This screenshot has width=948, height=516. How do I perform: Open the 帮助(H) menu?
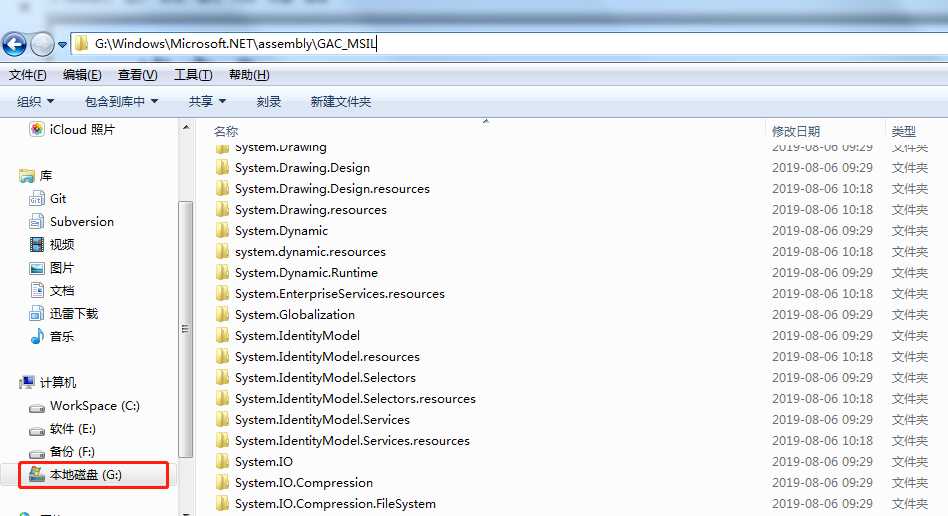[248, 75]
